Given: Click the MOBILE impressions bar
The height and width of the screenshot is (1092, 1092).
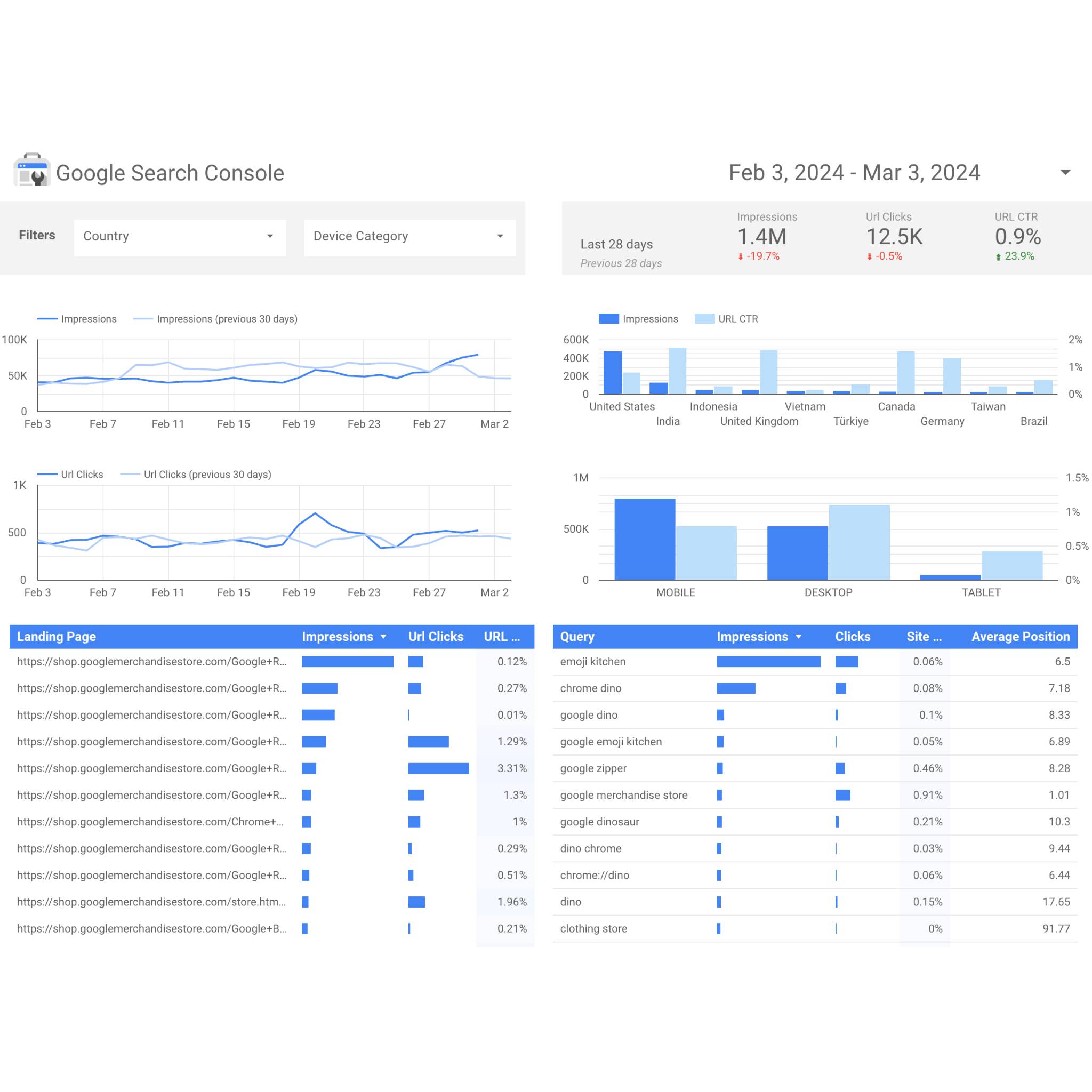Looking at the screenshot, I should point(644,539).
